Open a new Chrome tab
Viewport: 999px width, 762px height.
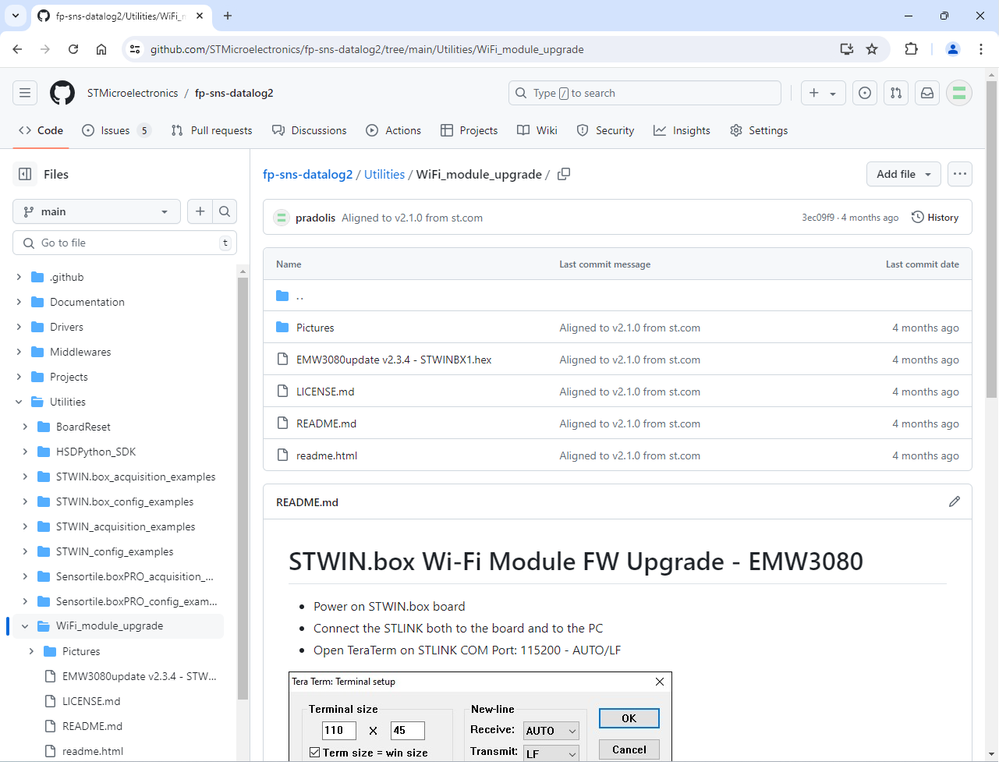tap(227, 16)
